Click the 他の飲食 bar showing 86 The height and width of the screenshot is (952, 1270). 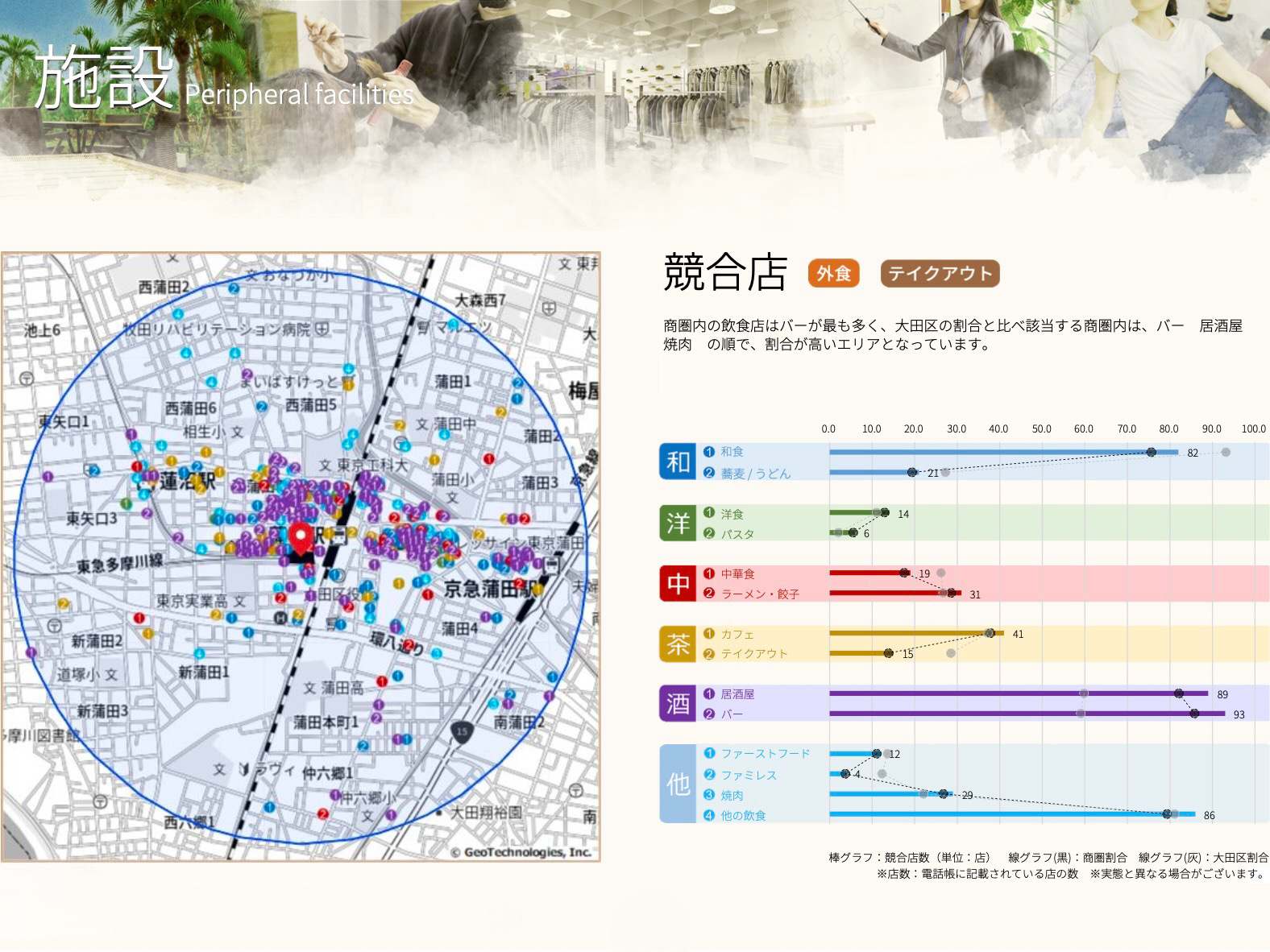[1011, 814]
